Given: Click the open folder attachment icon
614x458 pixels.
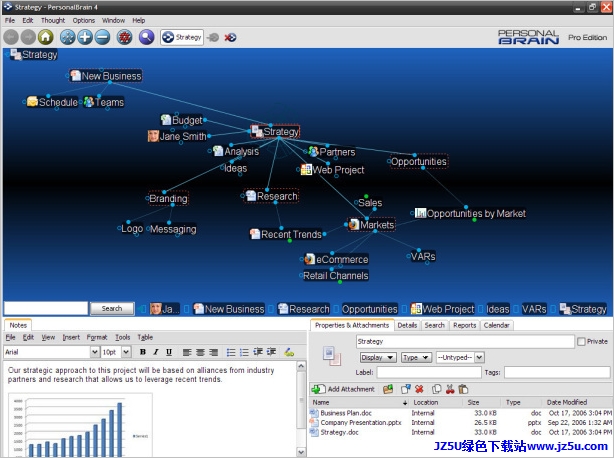Looking at the screenshot, I should pyautogui.click(x=388, y=389).
